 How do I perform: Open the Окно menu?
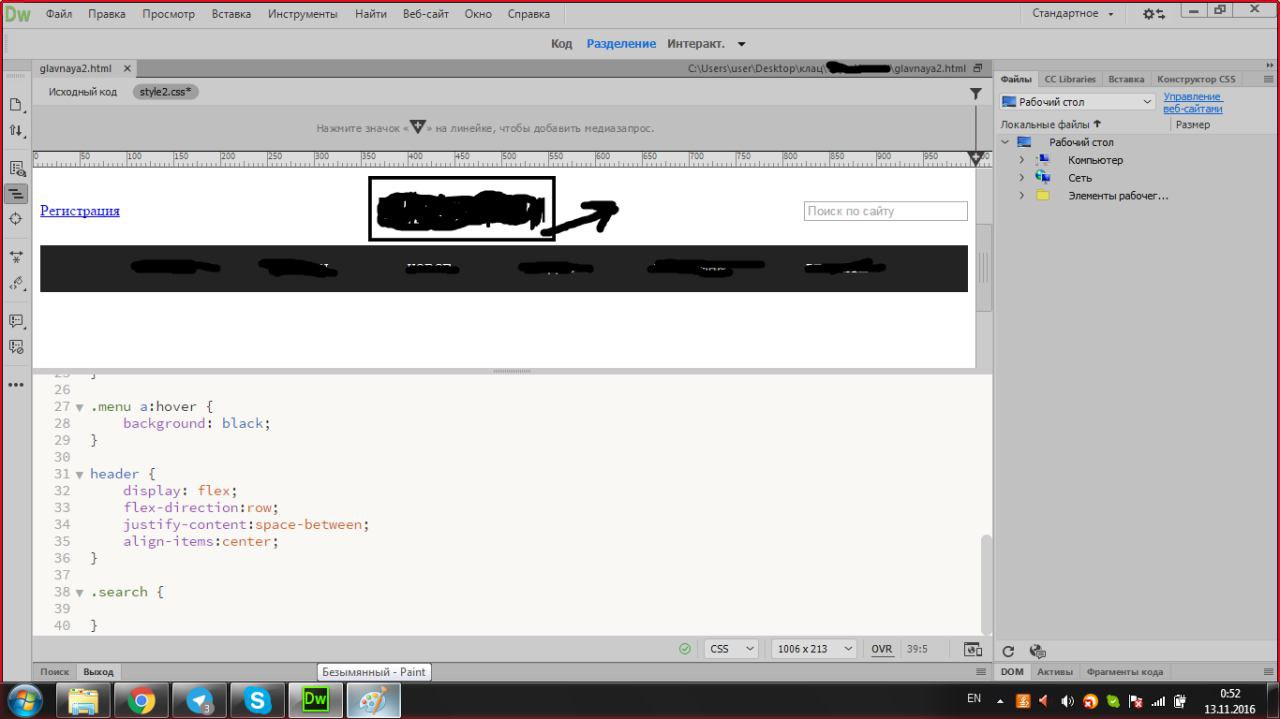[x=478, y=14]
